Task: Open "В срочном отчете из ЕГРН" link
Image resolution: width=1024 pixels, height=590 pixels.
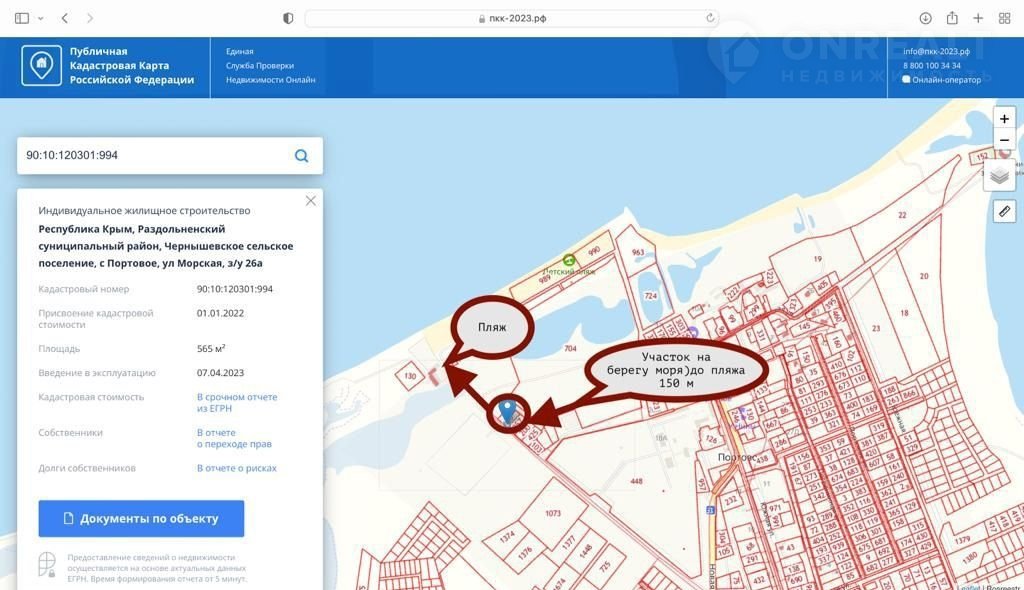Action: point(236,403)
